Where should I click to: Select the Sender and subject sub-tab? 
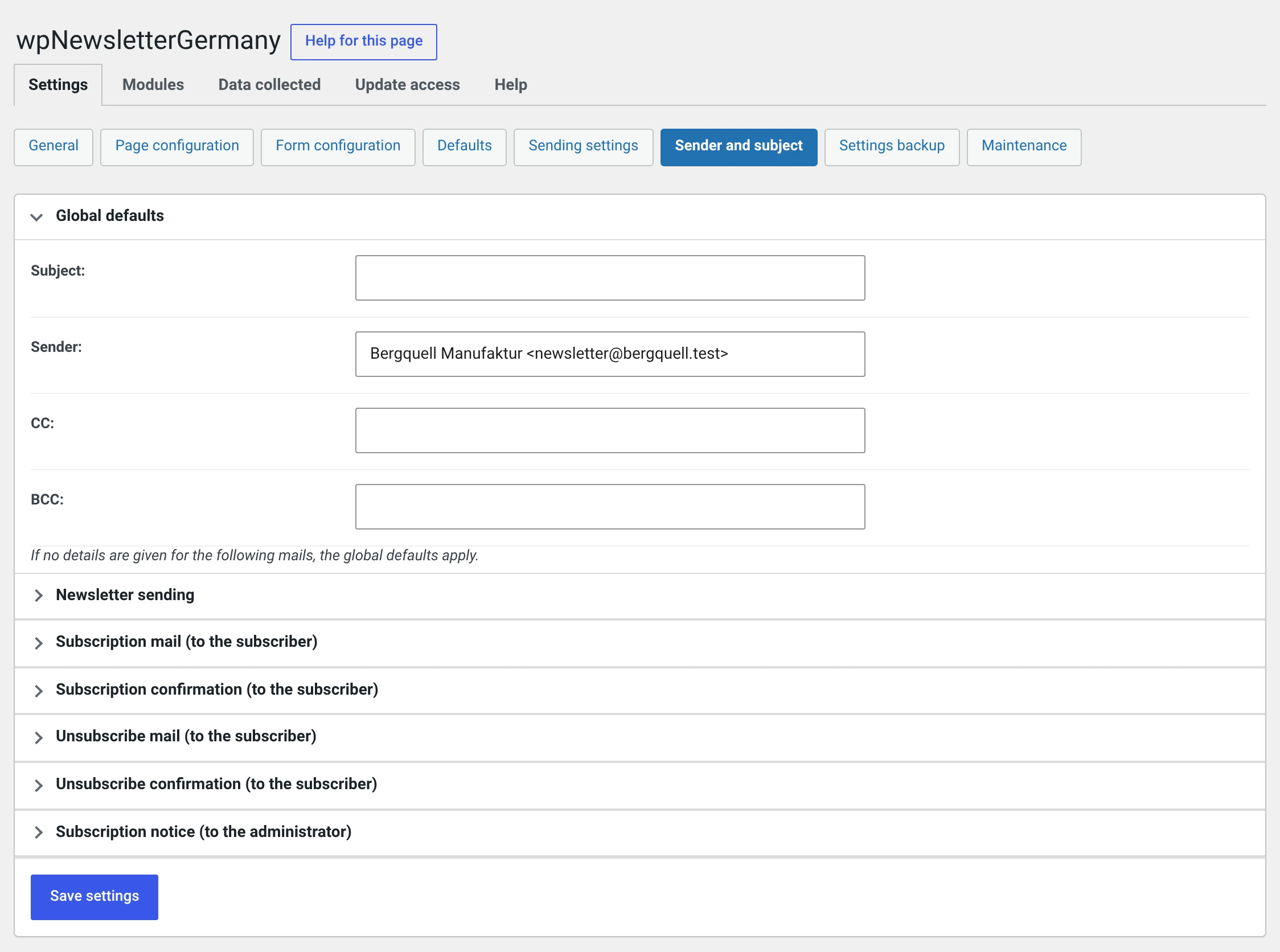tap(739, 146)
